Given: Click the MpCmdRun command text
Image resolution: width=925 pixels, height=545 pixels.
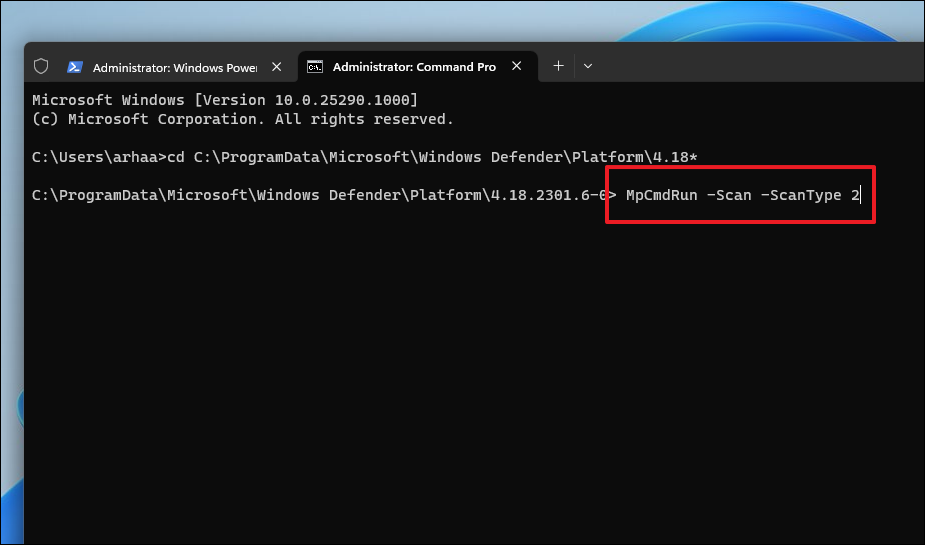Looking at the screenshot, I should 661,195.
